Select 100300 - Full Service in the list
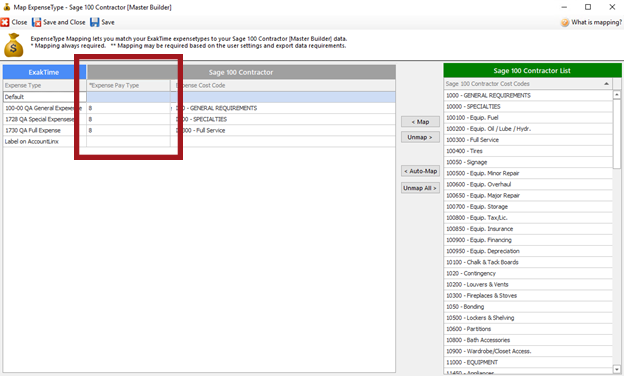The height and width of the screenshot is (376, 624). (528, 140)
